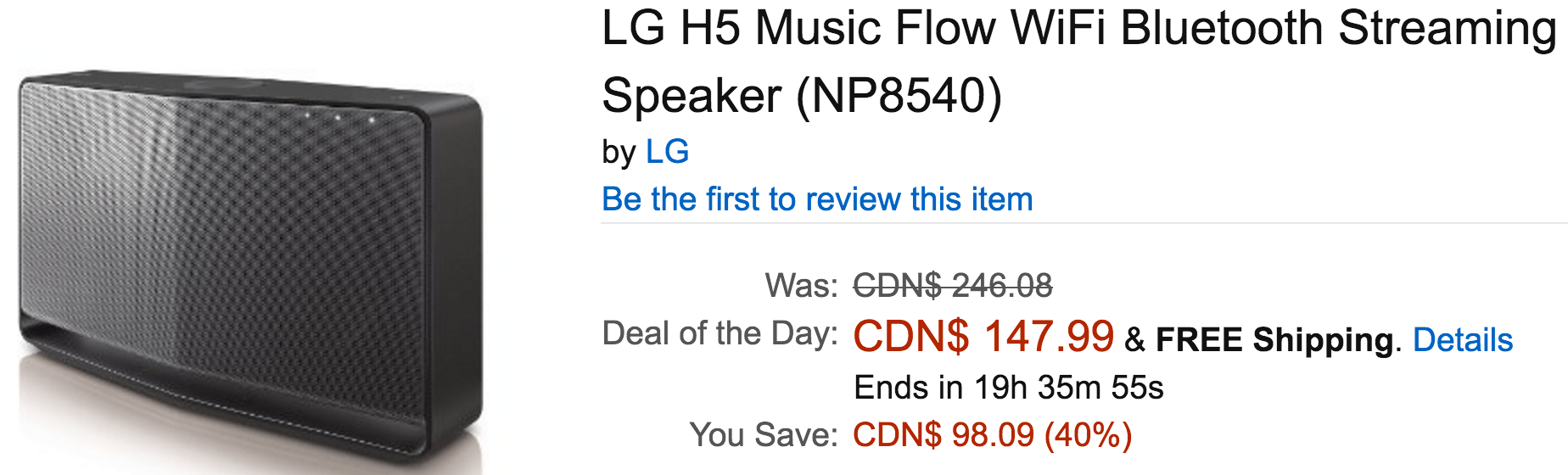Open the LG brand link
The height and width of the screenshot is (475, 1568).
coord(667,152)
